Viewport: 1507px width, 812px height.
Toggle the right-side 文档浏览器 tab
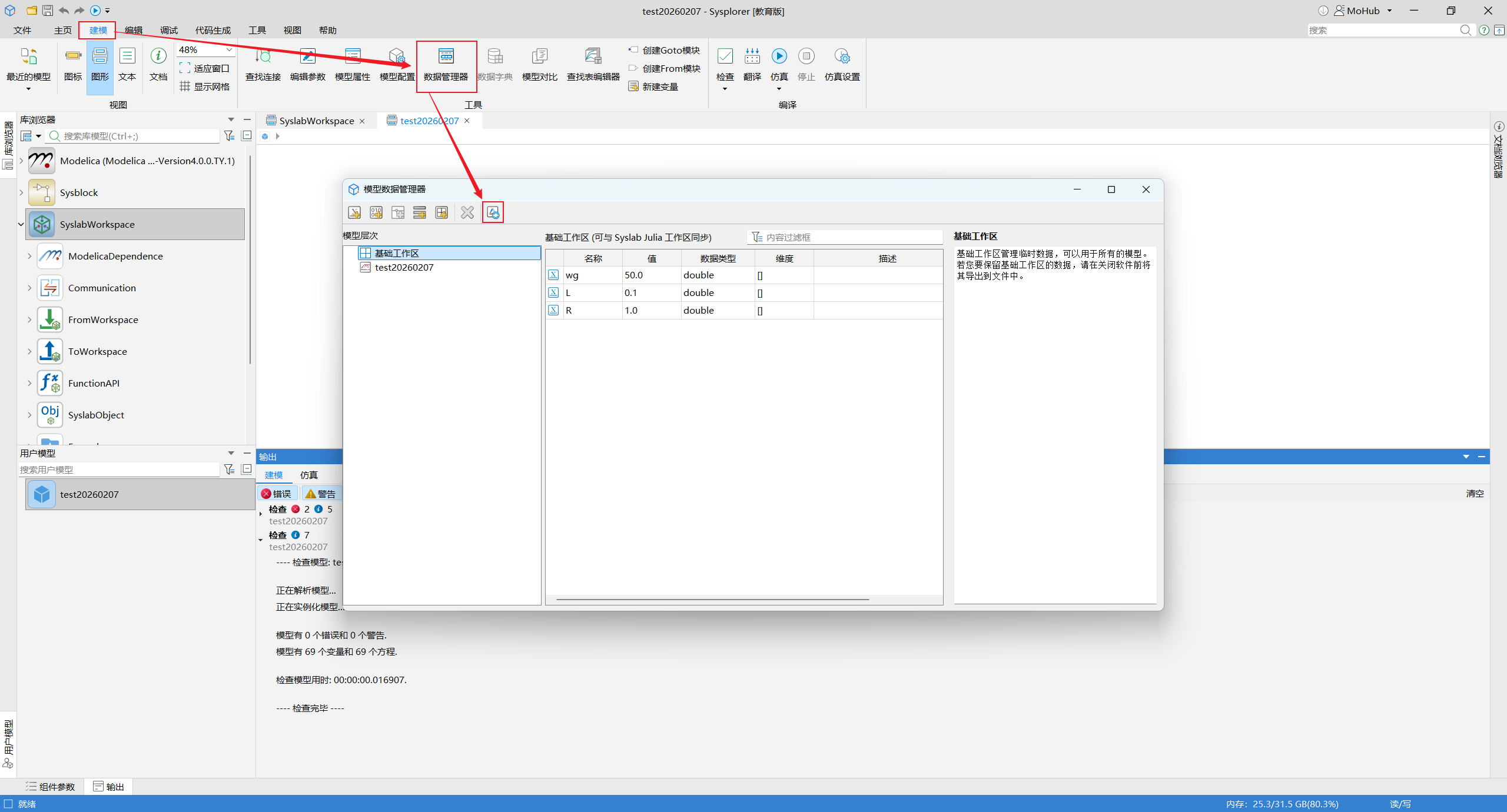[1499, 150]
